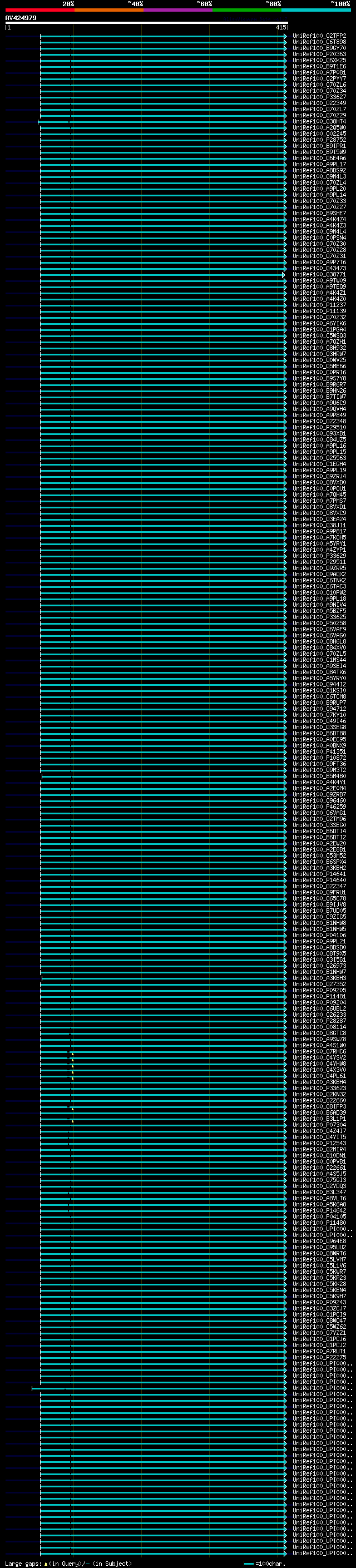Viewport: 356px width, 1568px height.
Task: Click the green ~80% identity legend bar
Action: coord(247,10)
